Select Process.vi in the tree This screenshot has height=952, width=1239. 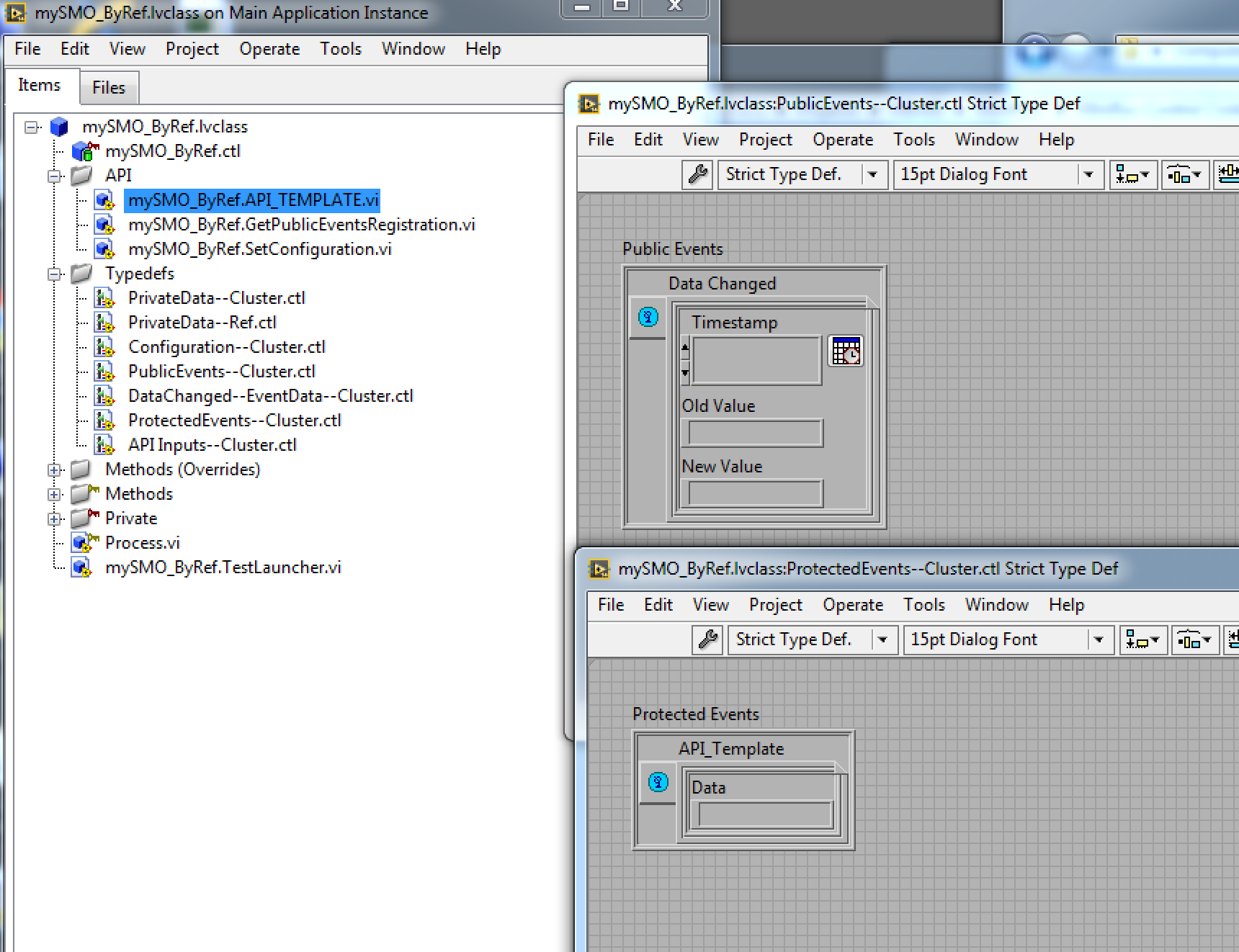click(142, 543)
